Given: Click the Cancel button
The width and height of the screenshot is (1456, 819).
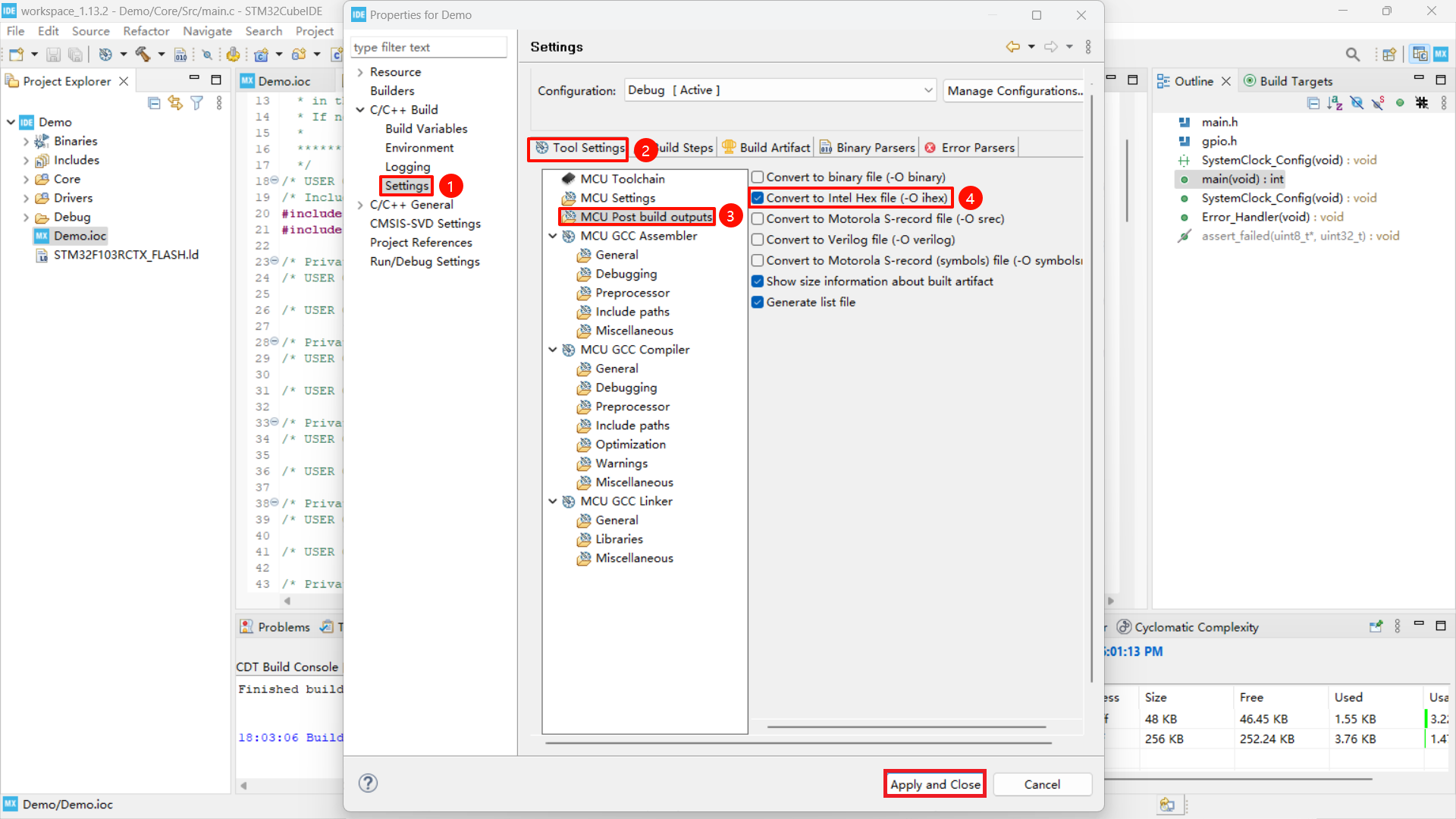Looking at the screenshot, I should 1042,784.
